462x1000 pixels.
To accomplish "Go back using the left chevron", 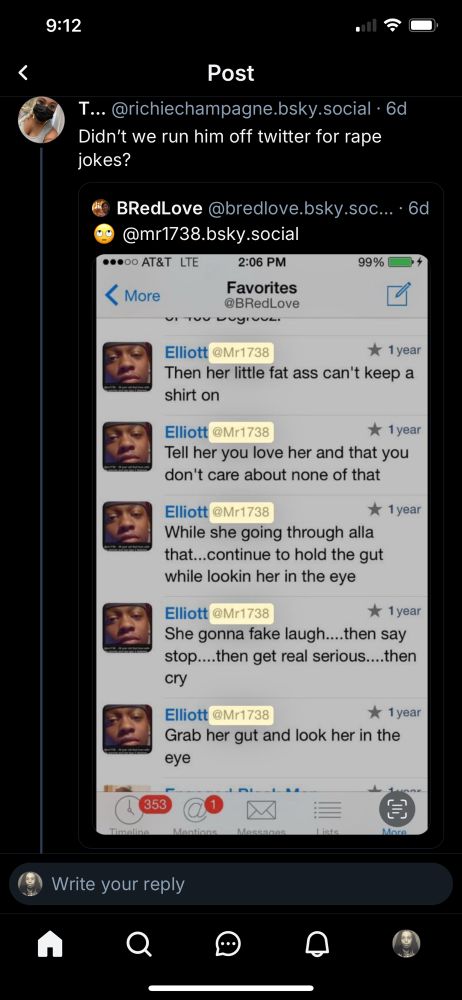I will tap(23, 73).
